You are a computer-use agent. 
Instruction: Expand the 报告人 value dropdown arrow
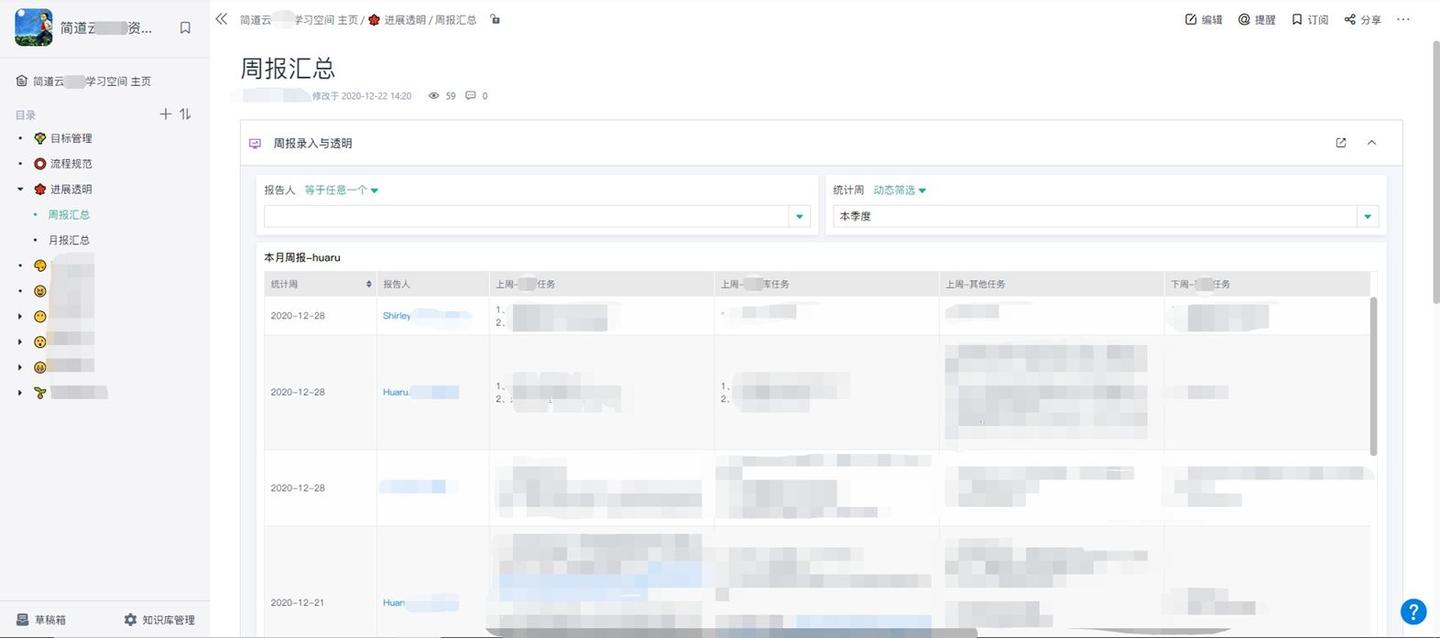click(x=800, y=216)
